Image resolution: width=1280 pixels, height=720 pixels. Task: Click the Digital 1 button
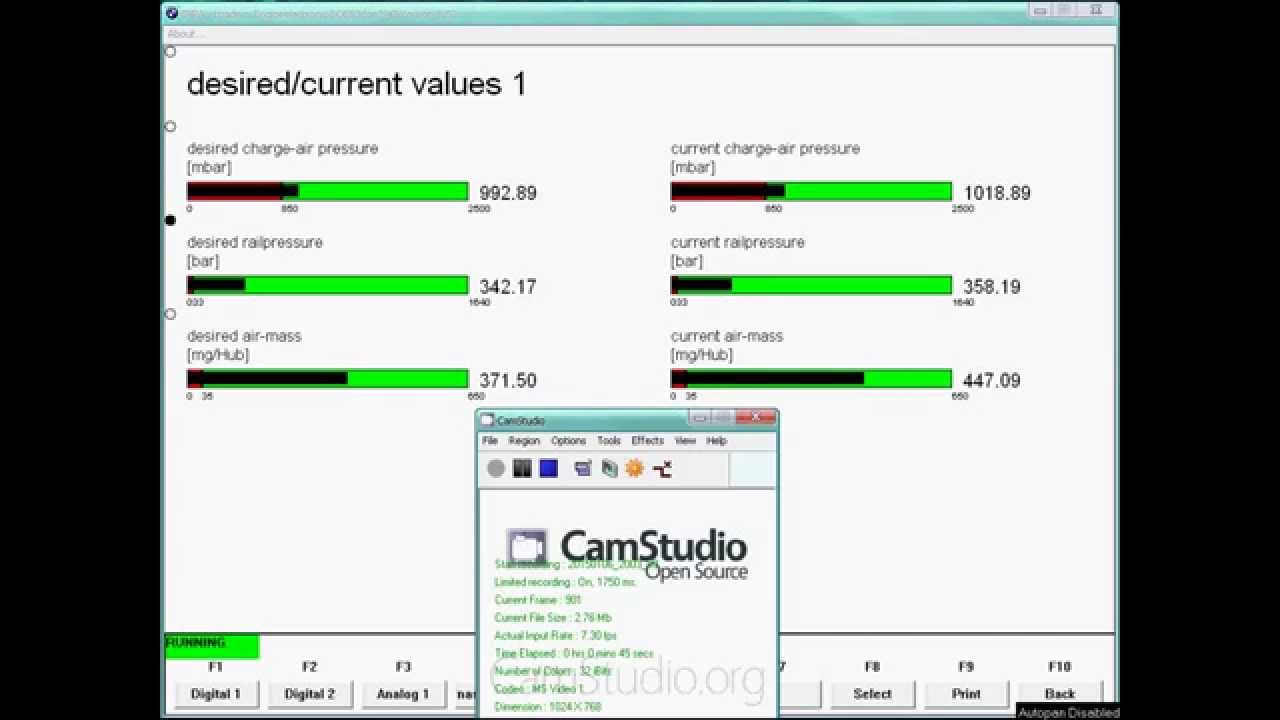pyautogui.click(x=216, y=694)
